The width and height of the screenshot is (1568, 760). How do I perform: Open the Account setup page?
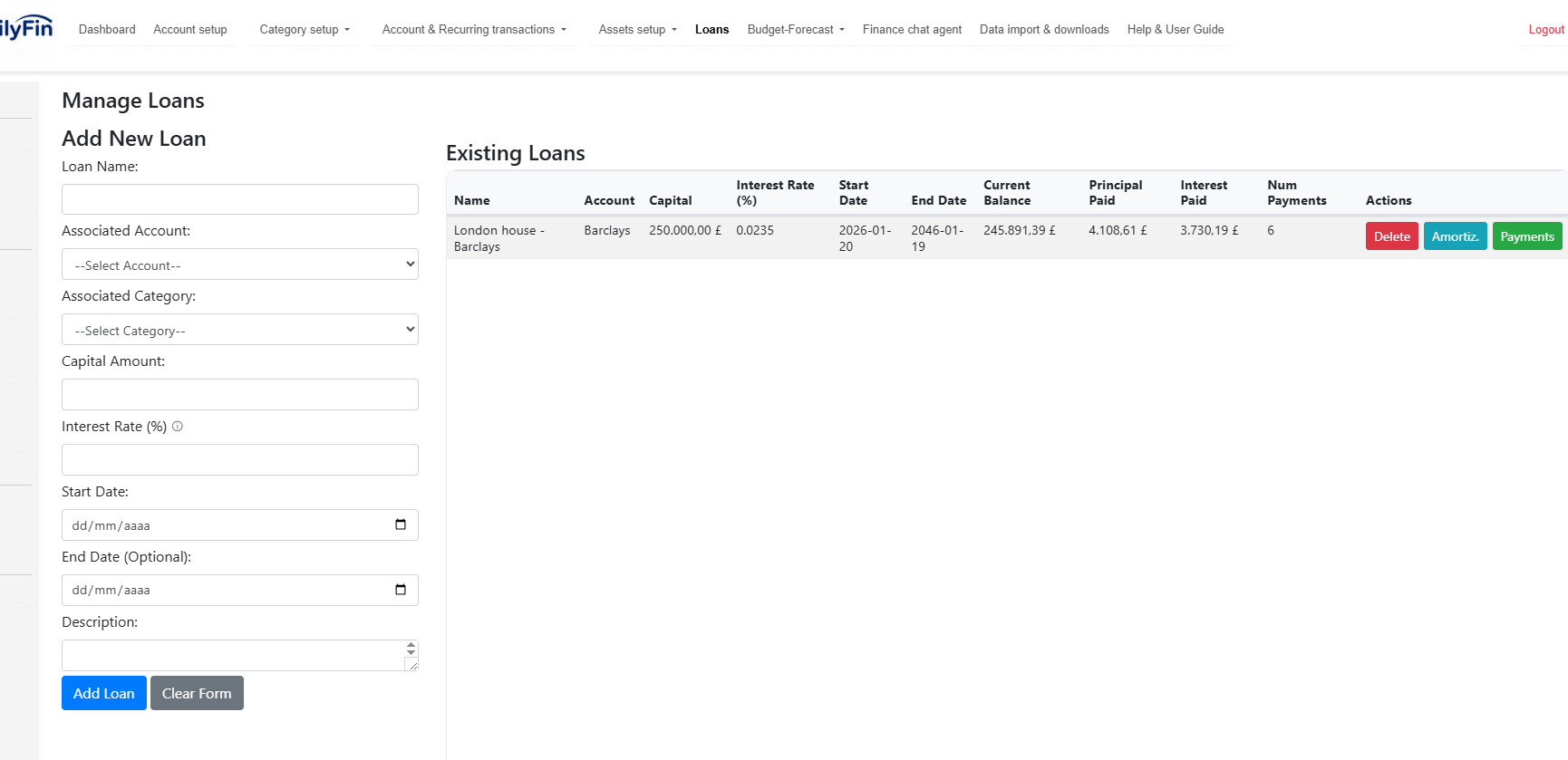point(190,30)
